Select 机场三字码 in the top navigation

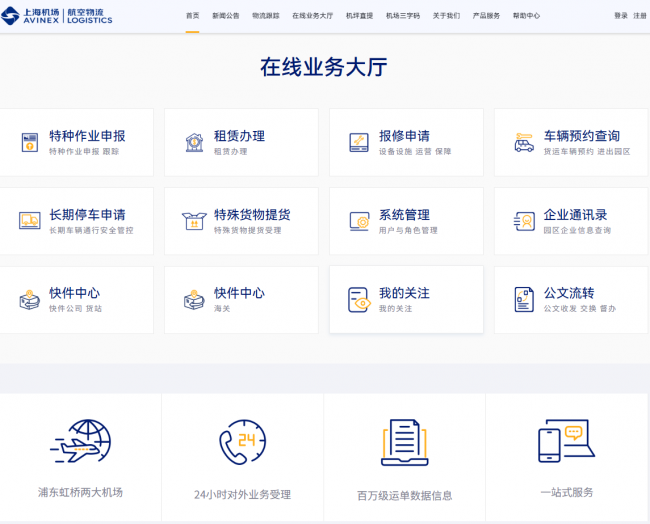click(x=403, y=16)
